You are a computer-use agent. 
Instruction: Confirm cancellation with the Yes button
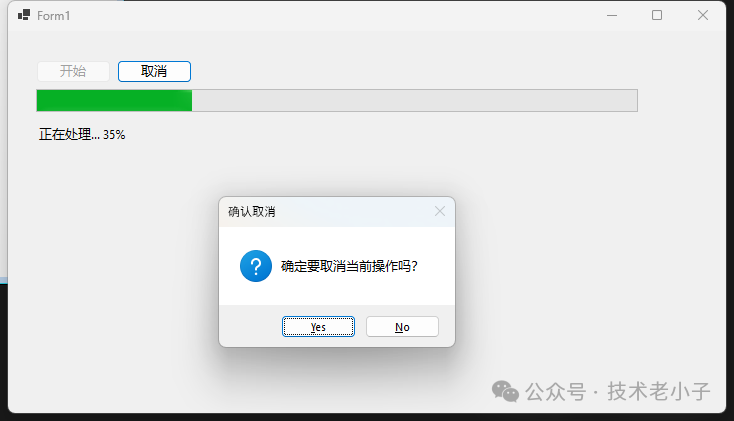click(318, 326)
